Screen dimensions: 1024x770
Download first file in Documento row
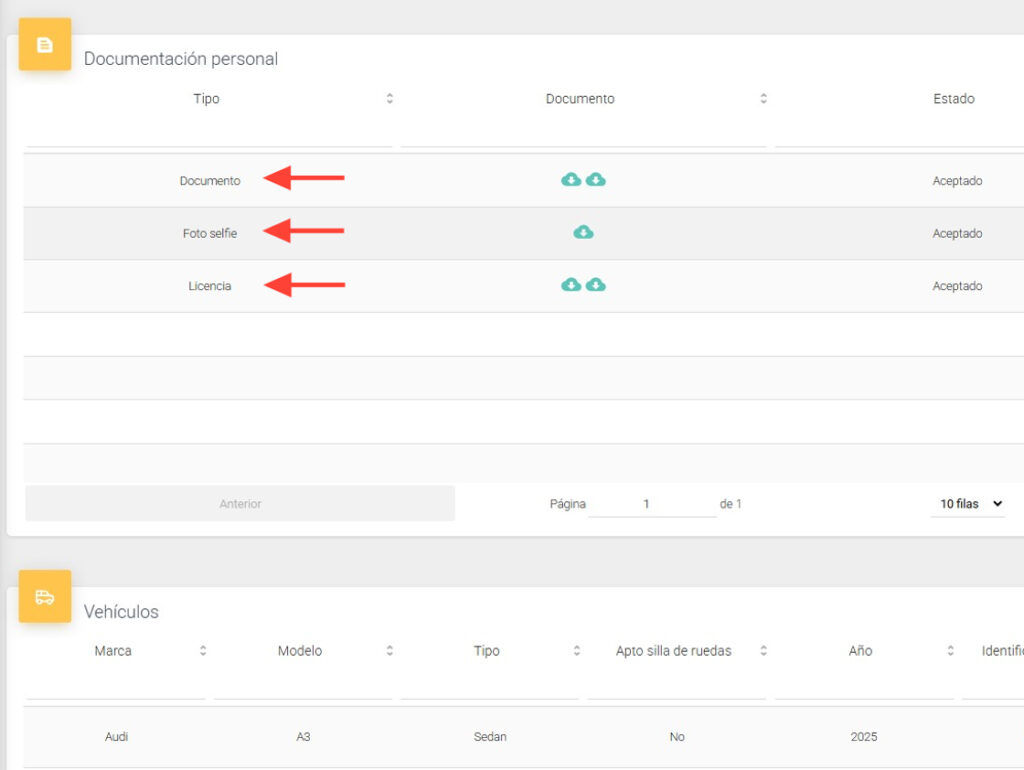pos(571,180)
